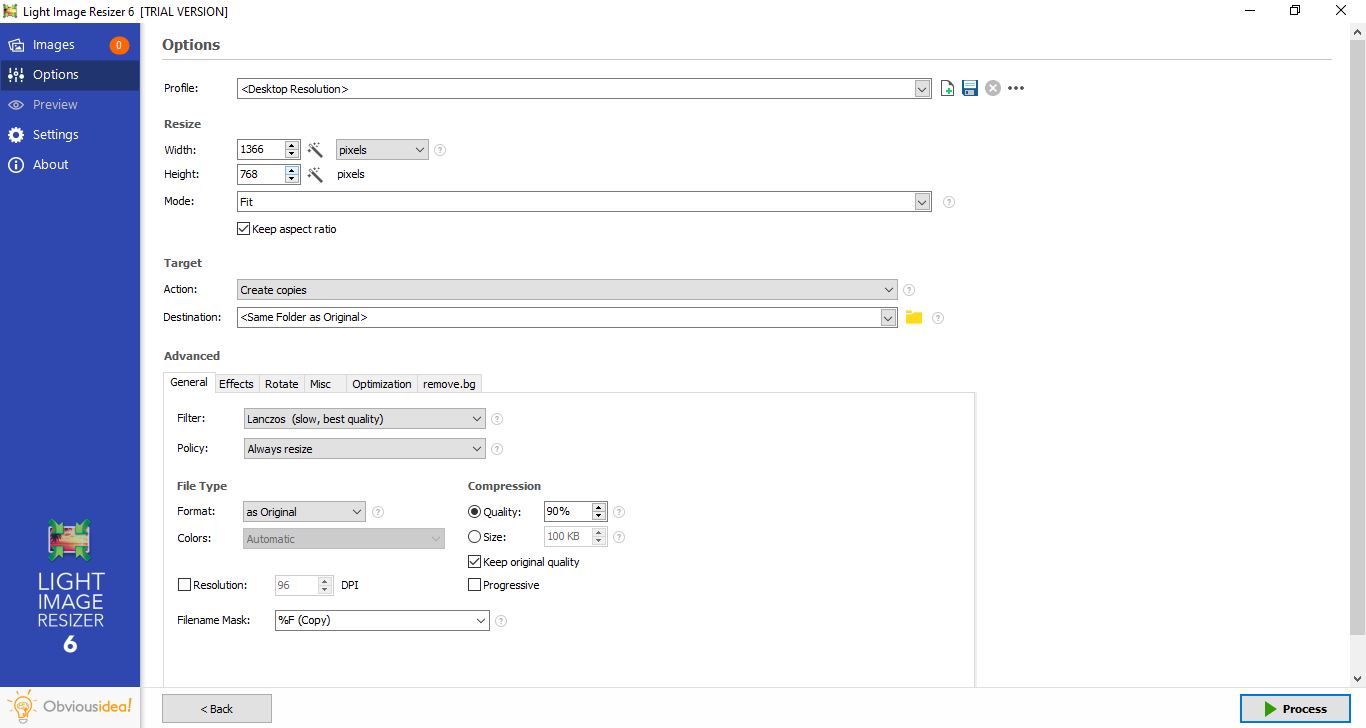Click the Preview eye sidebar icon
Screen dimensions: 1366x728
pos(16,105)
